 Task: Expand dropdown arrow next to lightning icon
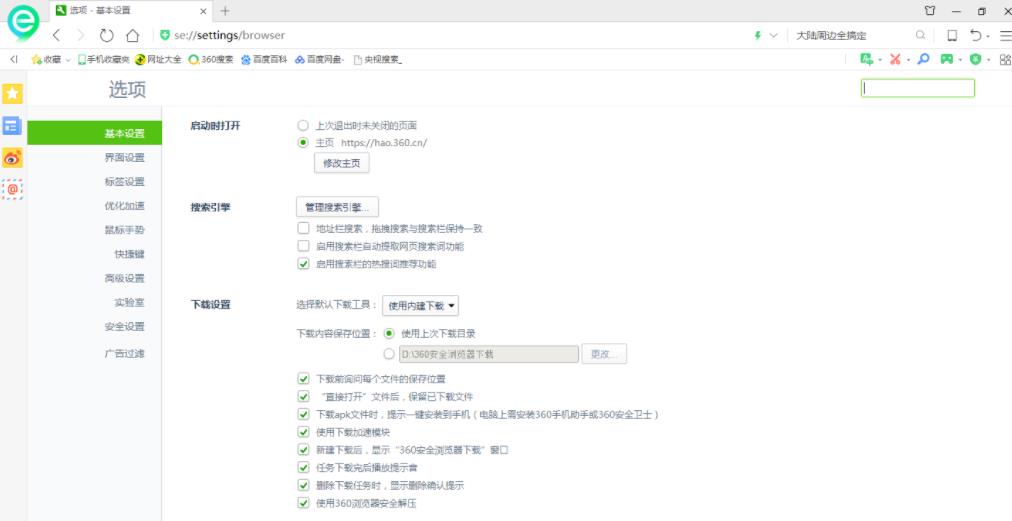[774, 36]
